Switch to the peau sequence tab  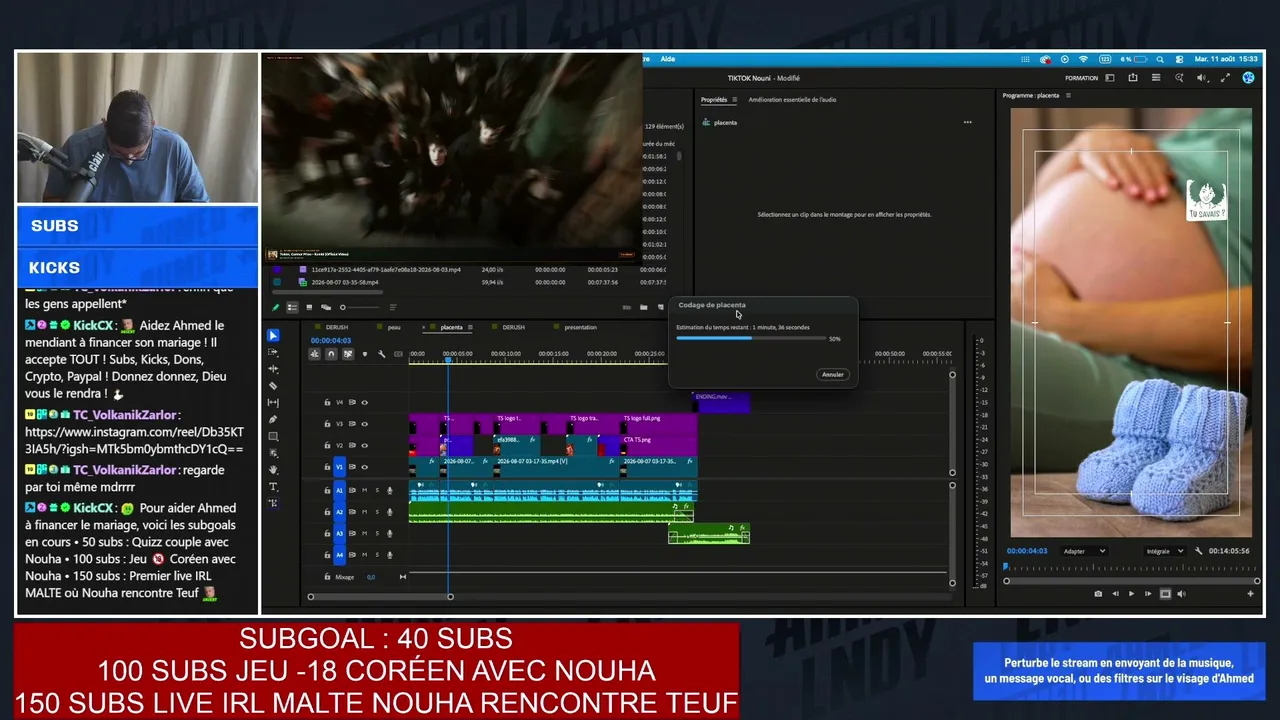(394, 327)
